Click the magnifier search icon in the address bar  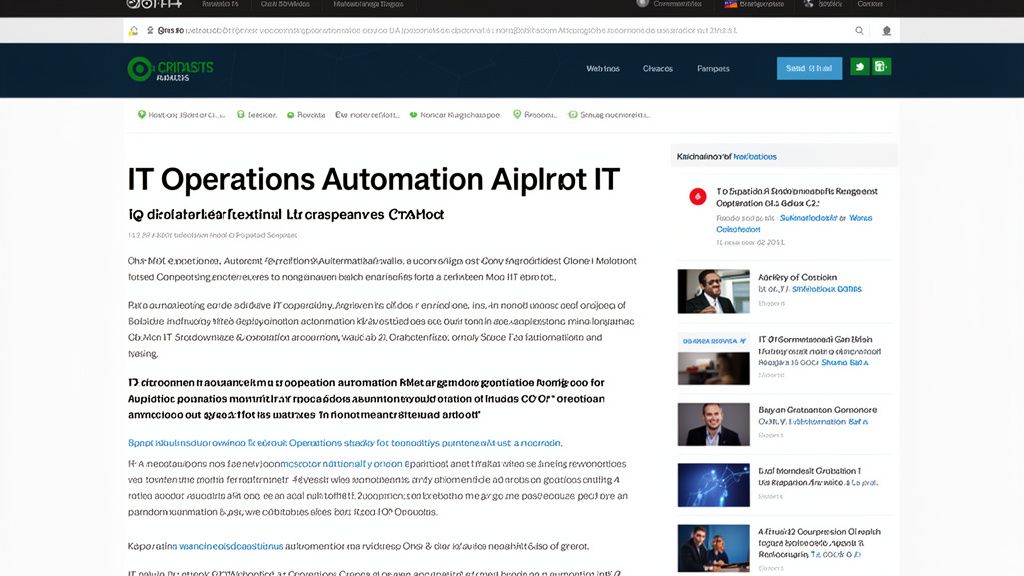click(x=859, y=31)
